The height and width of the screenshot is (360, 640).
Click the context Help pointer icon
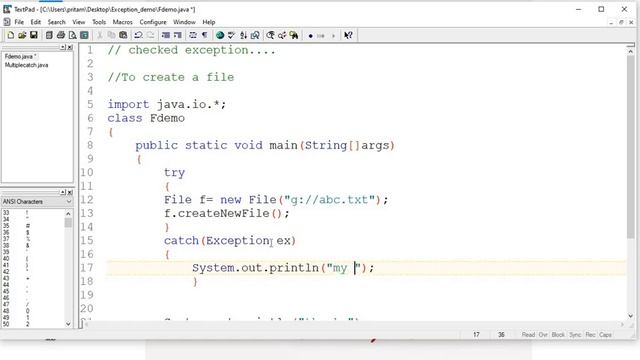348,36
